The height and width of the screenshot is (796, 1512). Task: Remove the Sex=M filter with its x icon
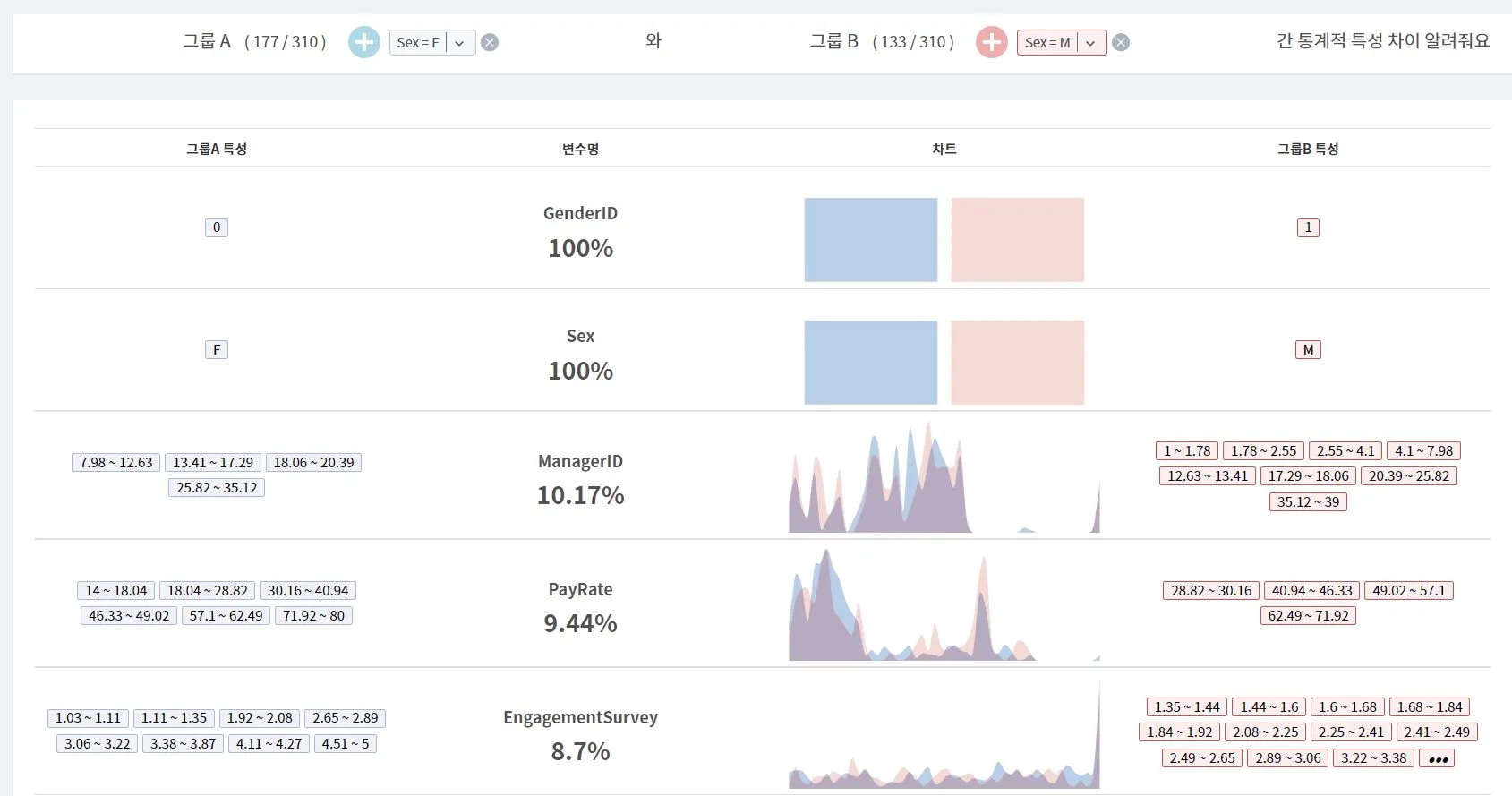(x=1121, y=42)
